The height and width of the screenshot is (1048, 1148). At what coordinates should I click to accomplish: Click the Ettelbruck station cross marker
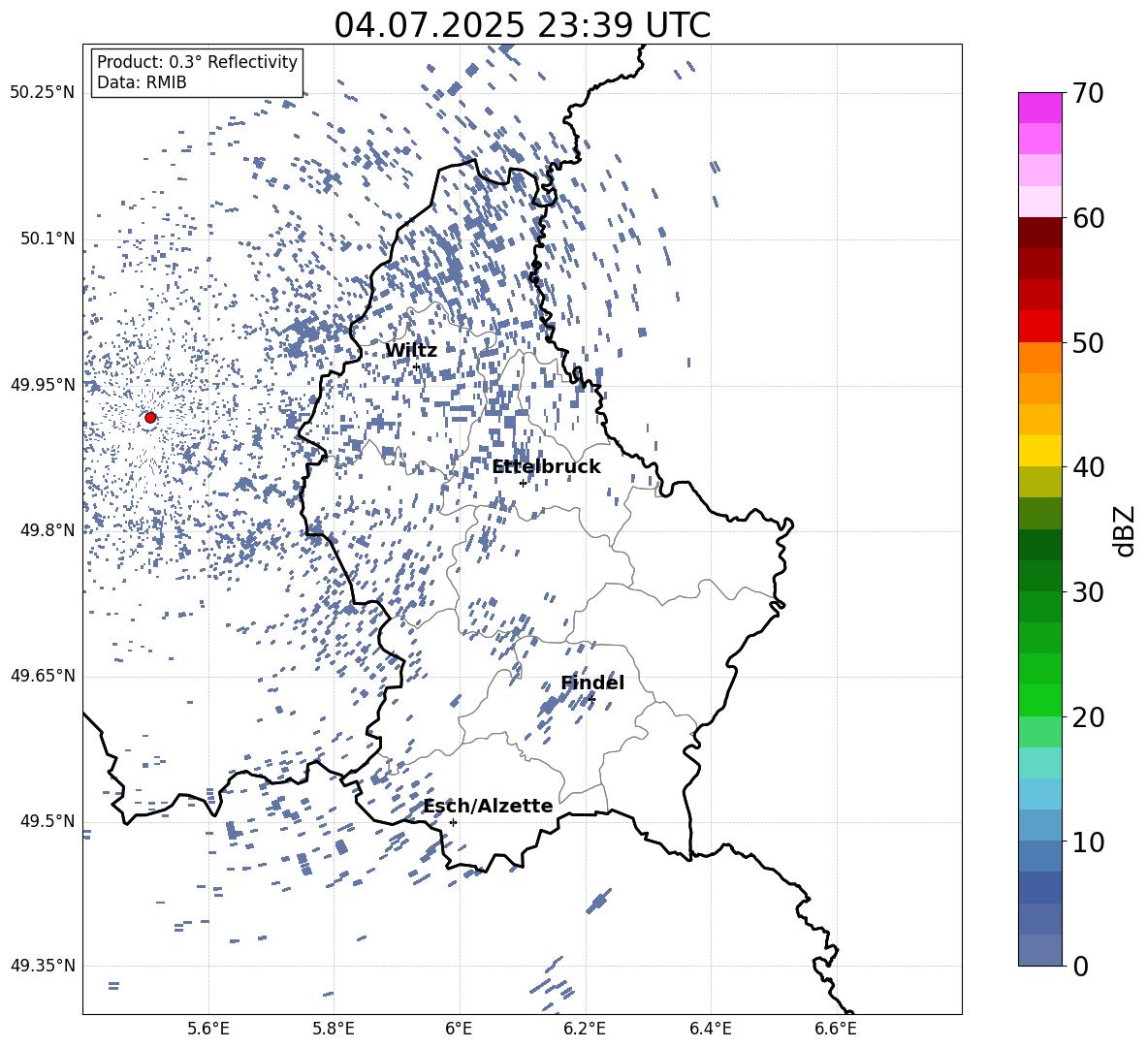tap(523, 483)
